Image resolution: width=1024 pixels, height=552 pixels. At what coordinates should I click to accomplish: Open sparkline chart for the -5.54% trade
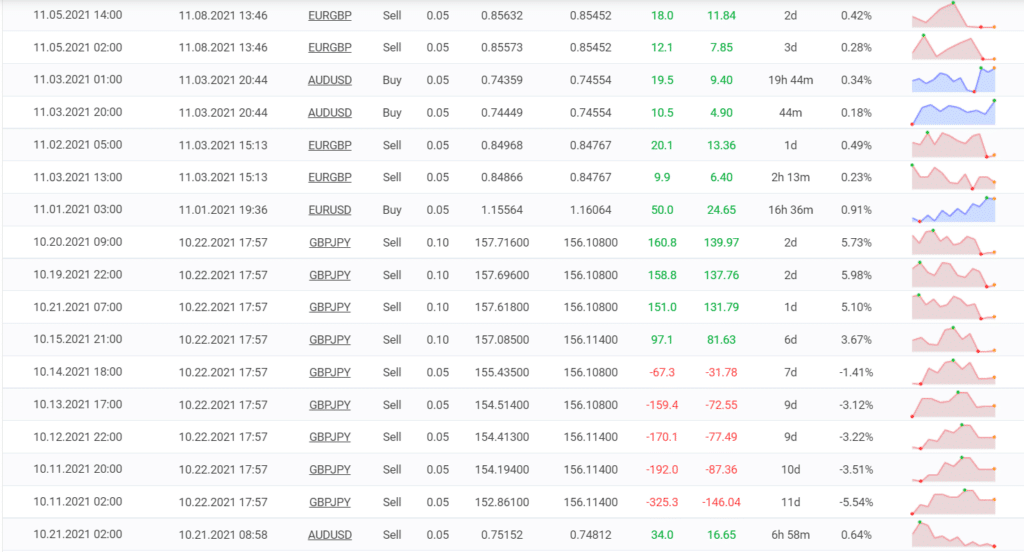(954, 500)
